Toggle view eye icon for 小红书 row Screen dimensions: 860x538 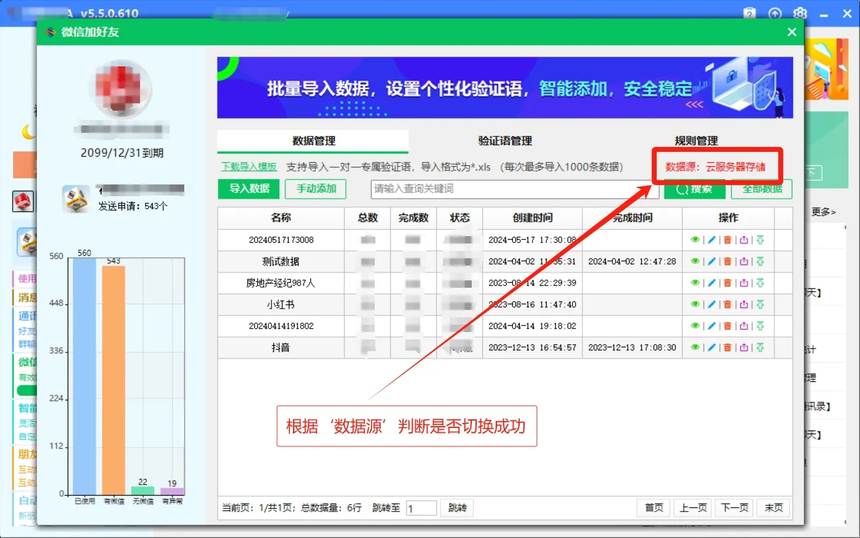(695, 304)
